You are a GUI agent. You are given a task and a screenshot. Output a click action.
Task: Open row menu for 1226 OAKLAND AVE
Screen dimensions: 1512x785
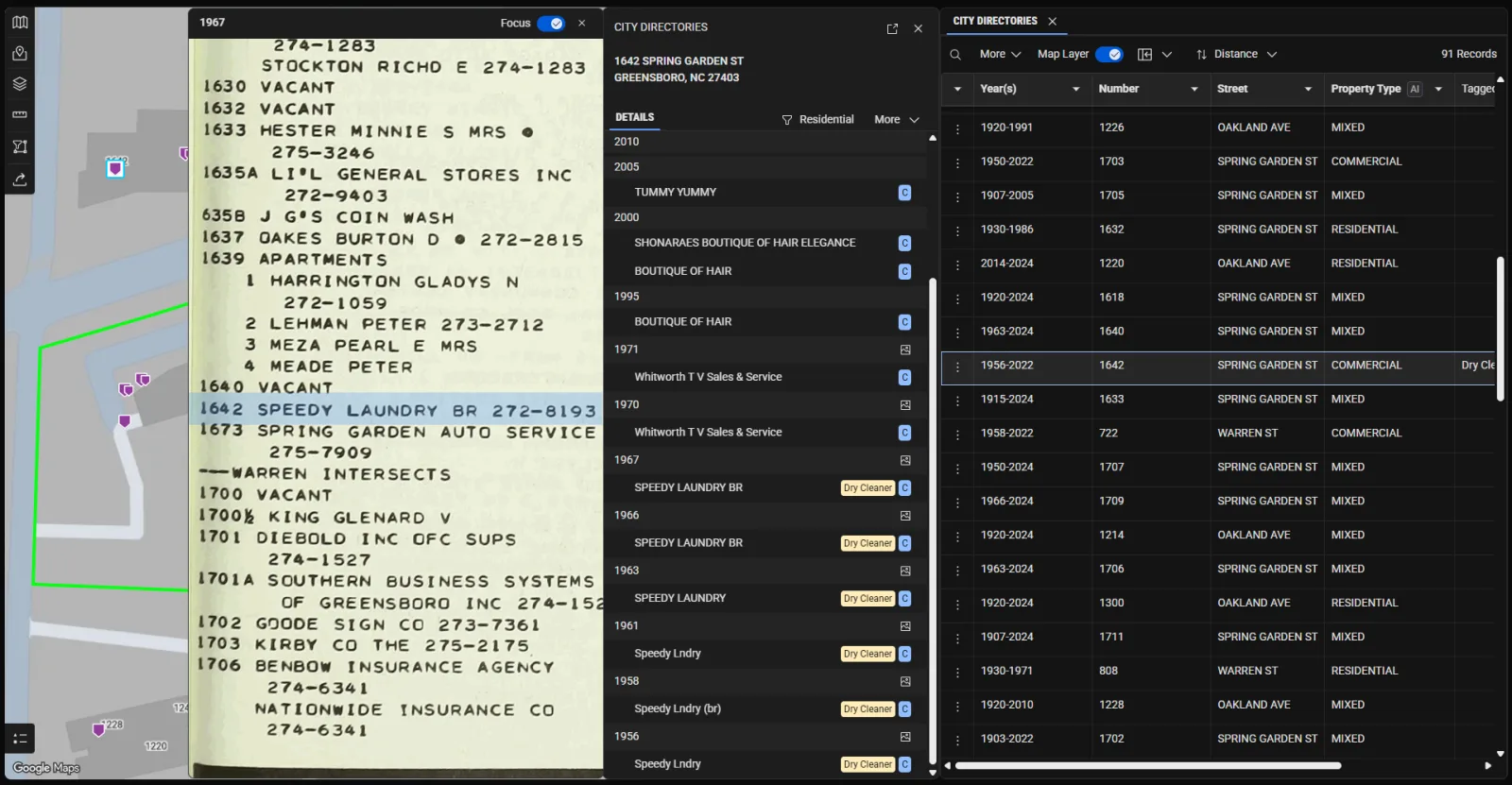957,128
